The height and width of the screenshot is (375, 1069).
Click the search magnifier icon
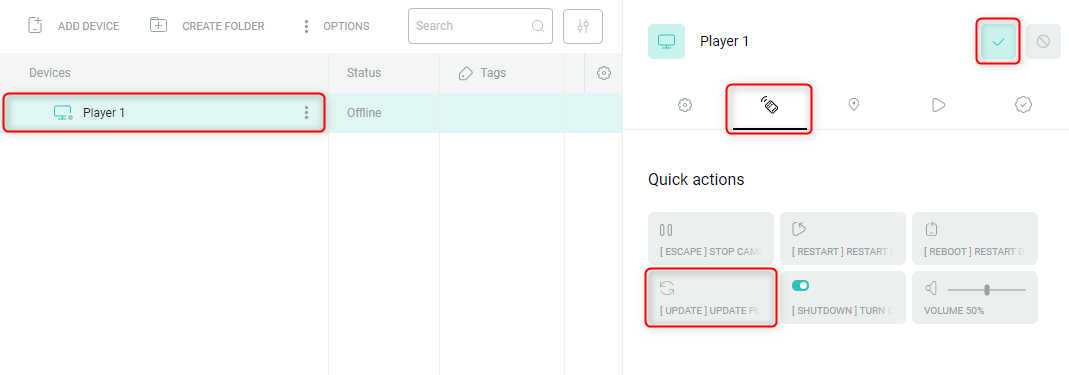[538, 27]
